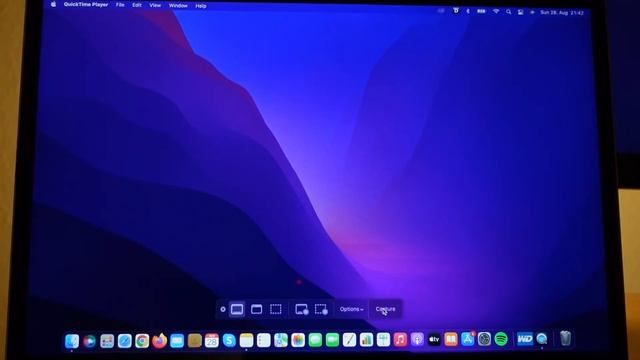This screenshot has height=360, width=640.
Task: Open Podcasts from the Dock
Action: (417, 339)
